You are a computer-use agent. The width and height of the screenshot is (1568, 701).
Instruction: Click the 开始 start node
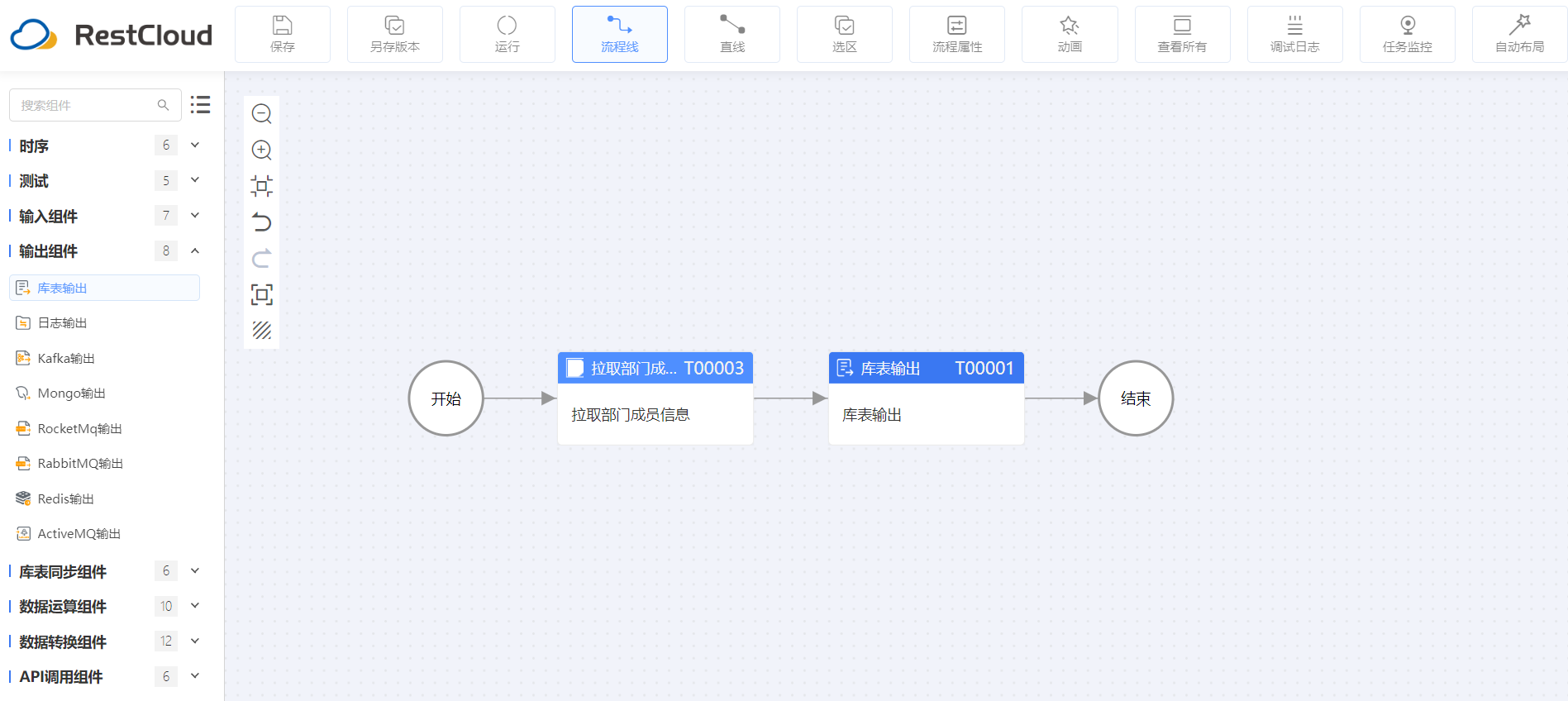(x=446, y=398)
